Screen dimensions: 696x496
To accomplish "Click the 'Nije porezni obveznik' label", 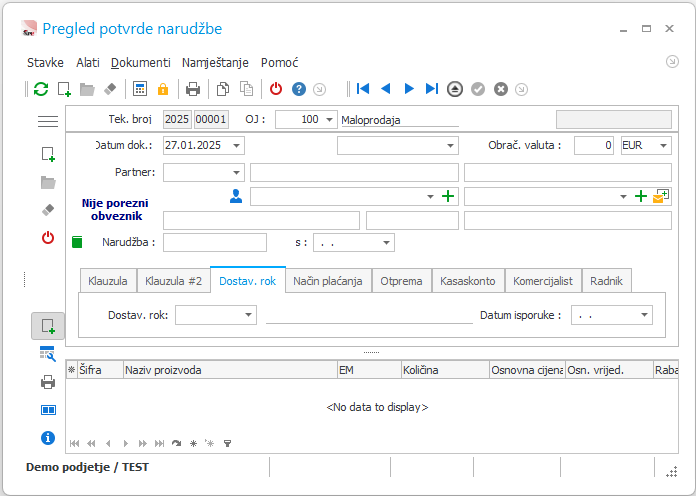I will (x=115, y=210).
